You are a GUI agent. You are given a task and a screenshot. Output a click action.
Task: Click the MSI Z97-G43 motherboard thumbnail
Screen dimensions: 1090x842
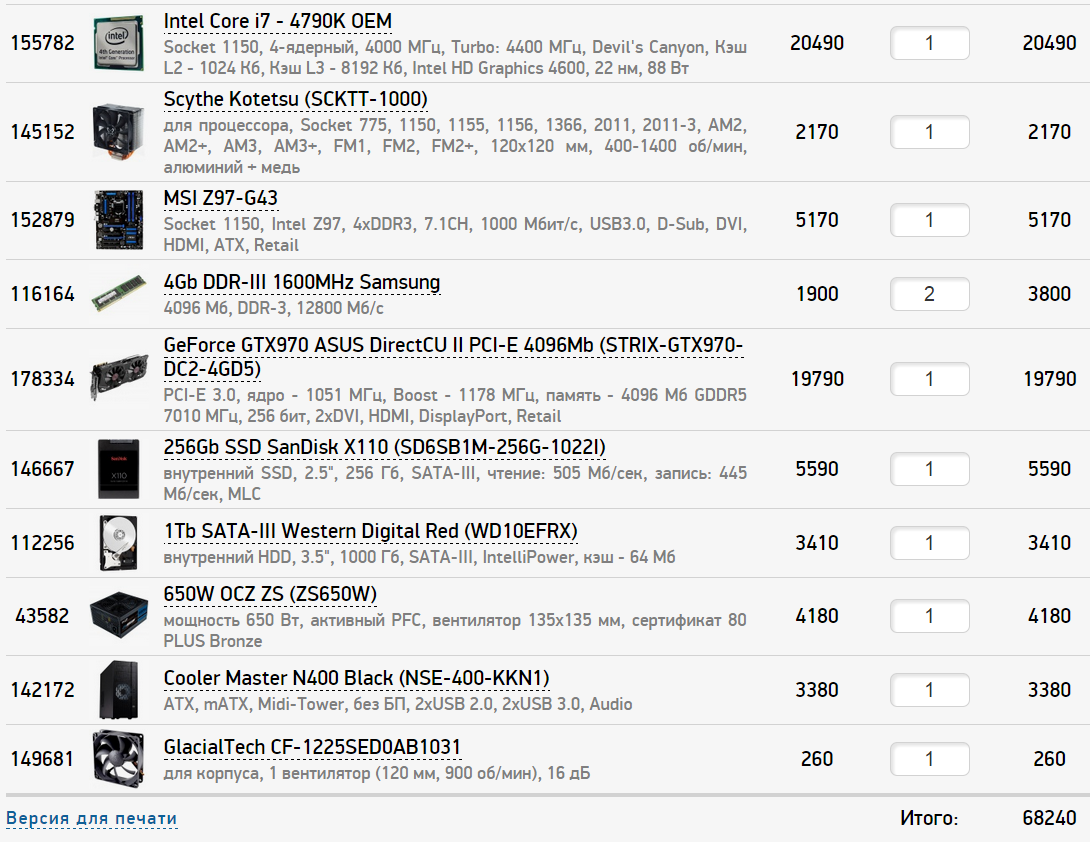[118, 220]
